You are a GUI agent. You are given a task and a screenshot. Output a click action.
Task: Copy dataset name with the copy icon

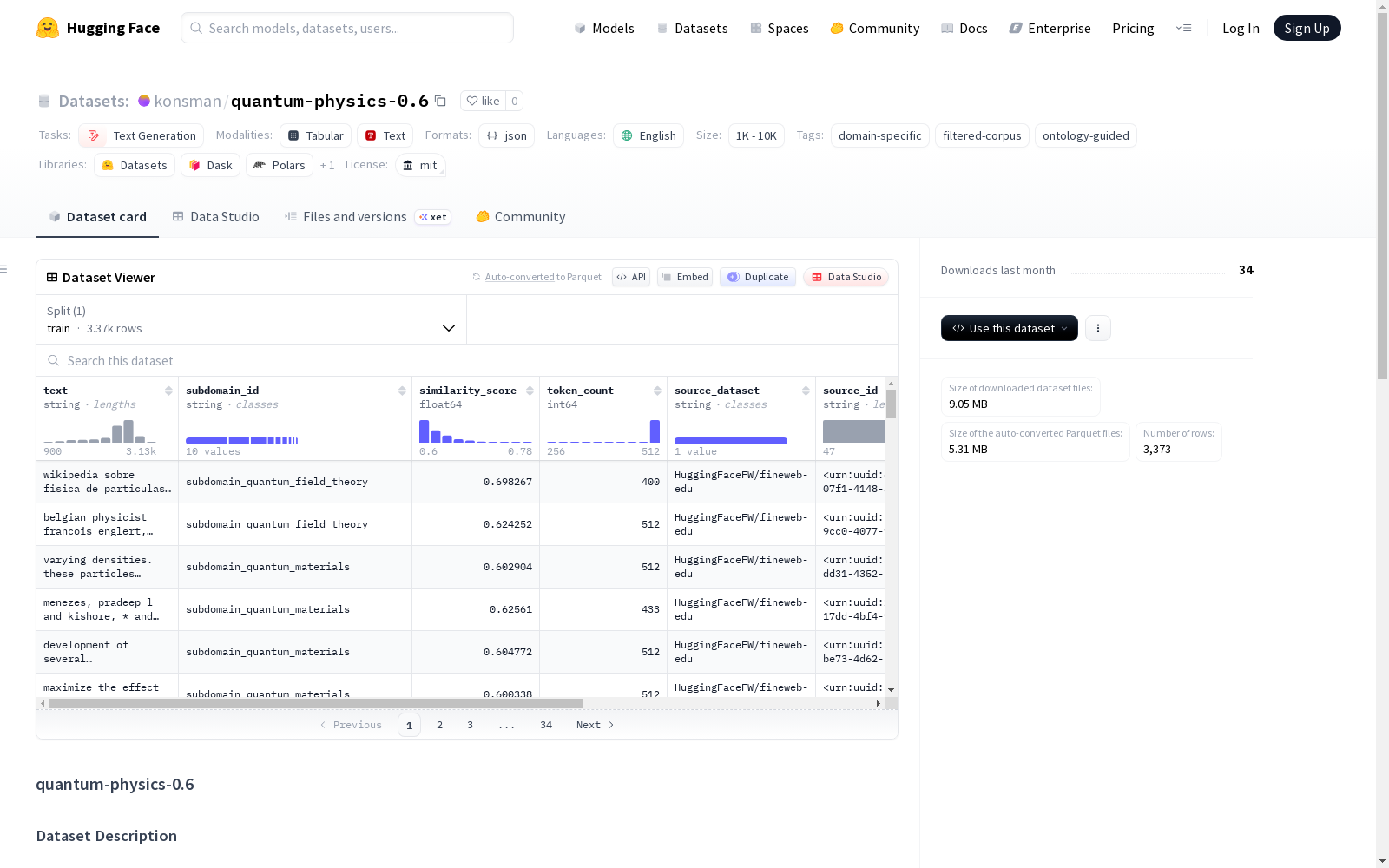[x=440, y=101]
